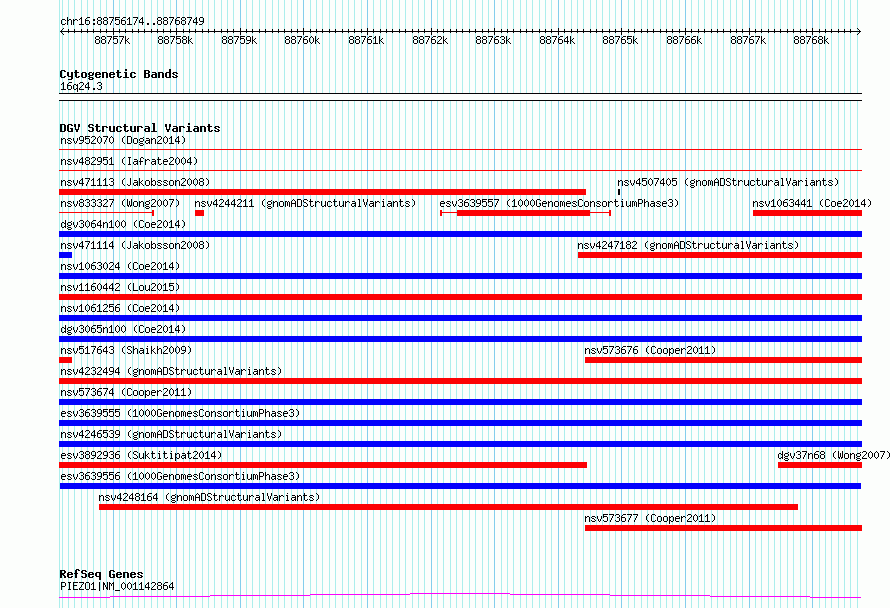Click the dgv37n68 (Wong2007) label
The height and width of the screenshot is (608, 890).
point(833,455)
